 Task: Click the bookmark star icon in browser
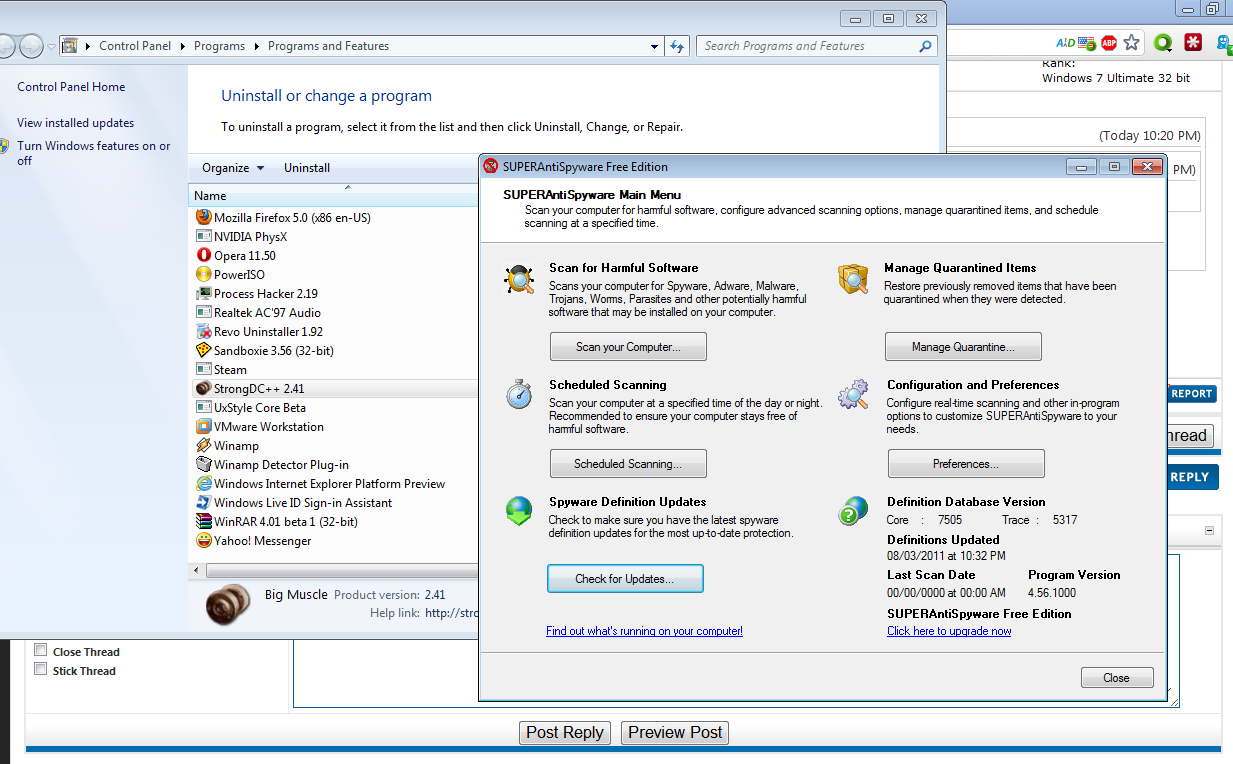[x=1131, y=43]
